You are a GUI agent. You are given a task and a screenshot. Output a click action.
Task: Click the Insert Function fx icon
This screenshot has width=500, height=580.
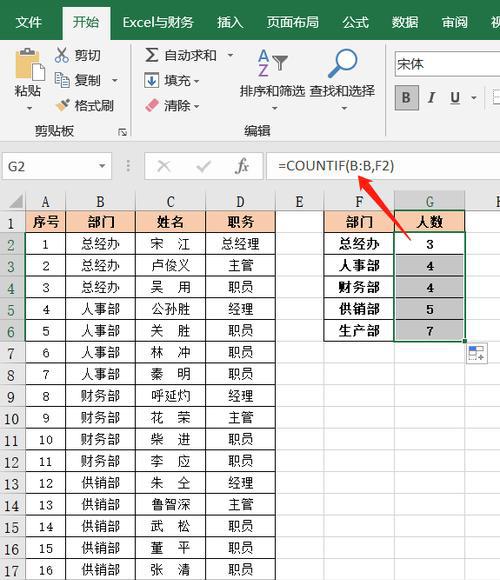[241, 166]
